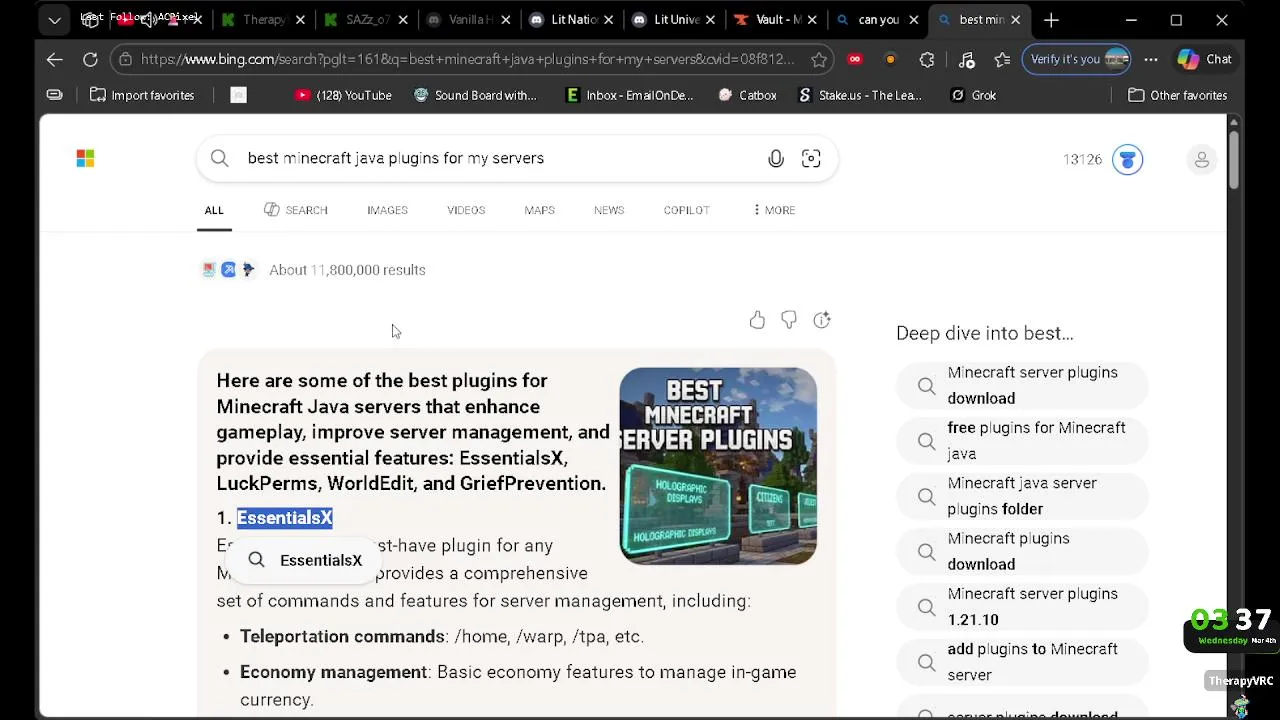Click Import favorites on bookmarks bar
The width and height of the screenshot is (1280, 720).
(142, 95)
